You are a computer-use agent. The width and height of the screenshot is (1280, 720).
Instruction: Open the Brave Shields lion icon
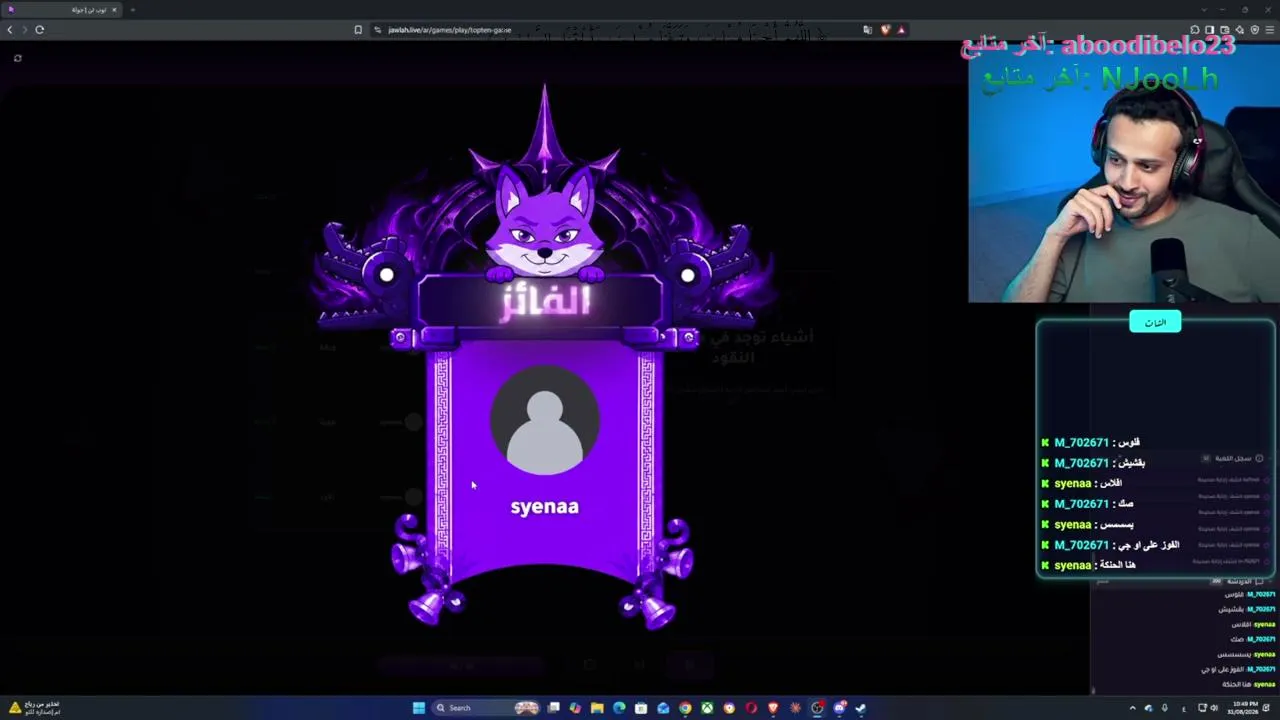click(885, 30)
